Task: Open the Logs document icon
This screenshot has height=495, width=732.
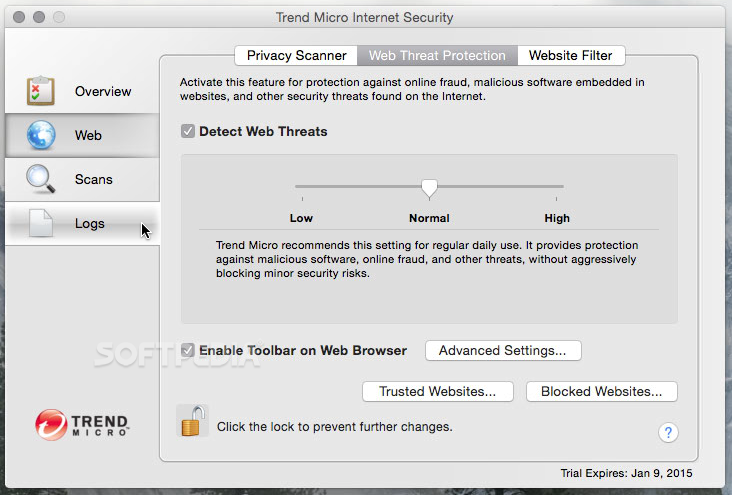Action: pos(41,223)
